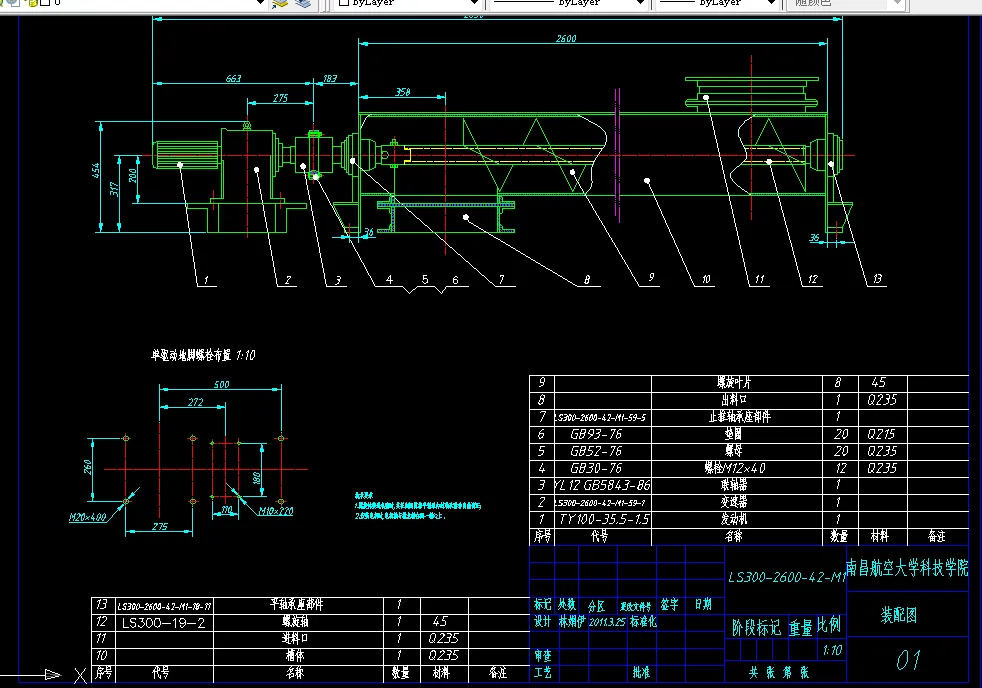Open the plot style control dropdown
982x688 pixels.
897,3
